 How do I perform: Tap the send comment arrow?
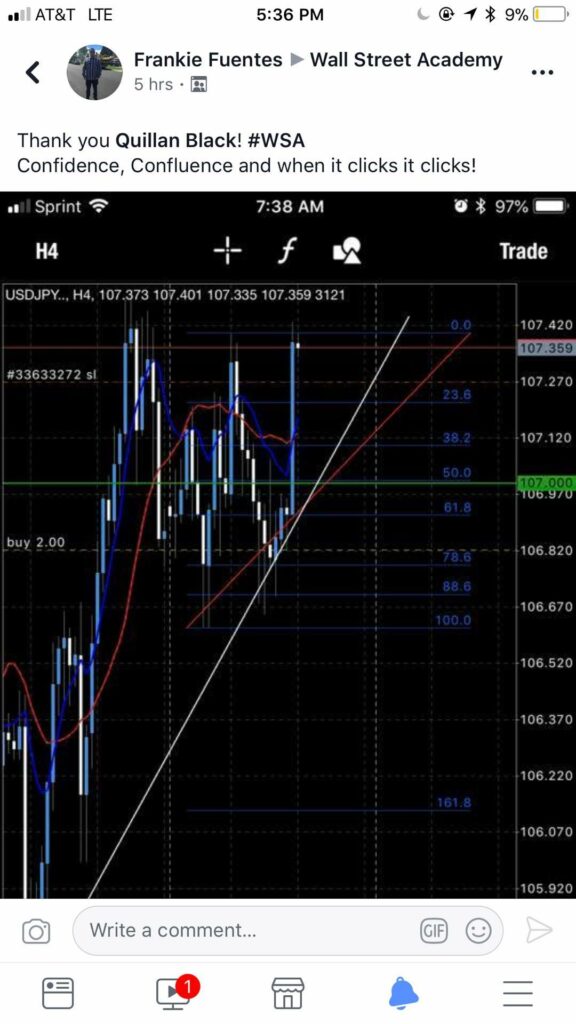(x=539, y=930)
